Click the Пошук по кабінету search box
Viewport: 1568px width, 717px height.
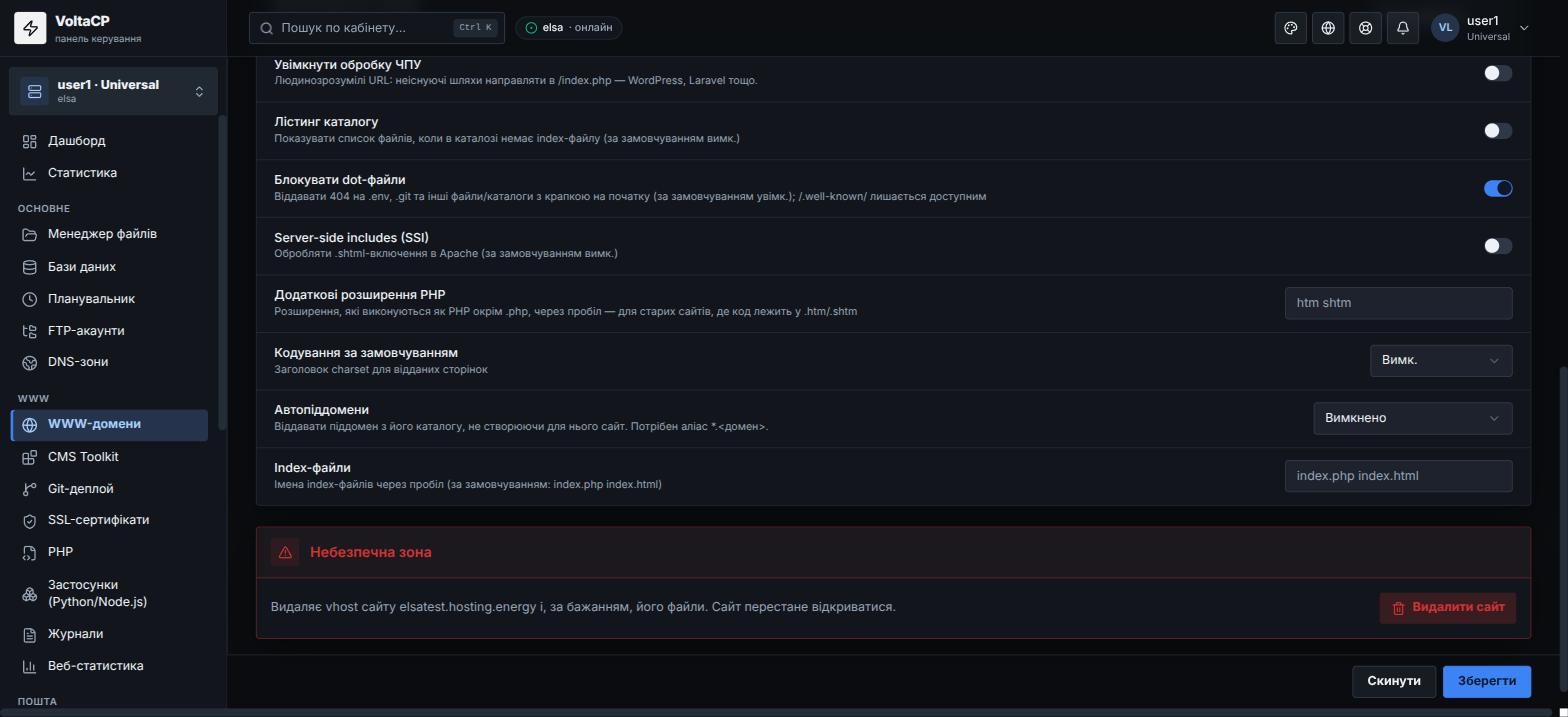[376, 28]
